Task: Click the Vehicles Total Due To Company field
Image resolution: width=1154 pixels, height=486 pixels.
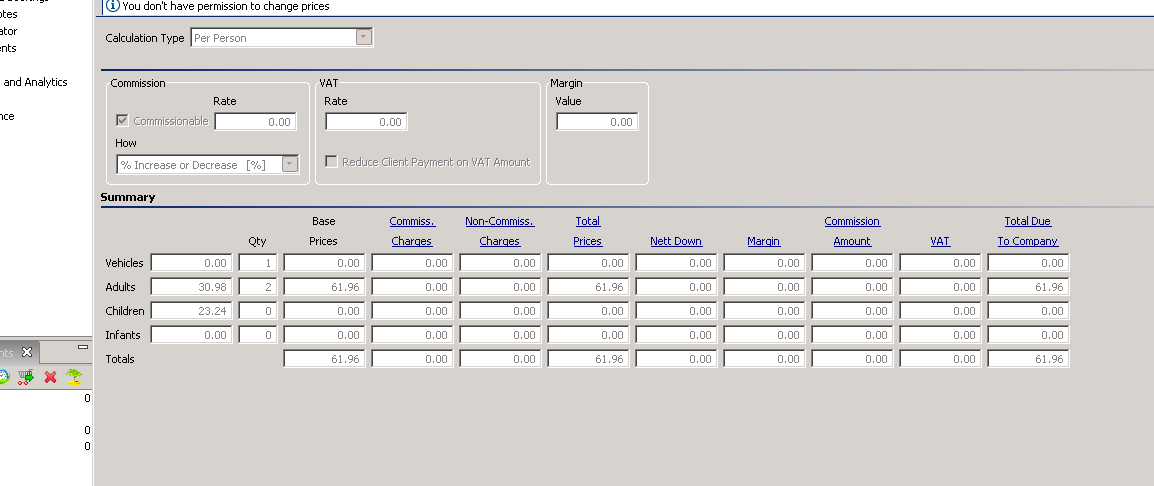Action: [x=1028, y=263]
